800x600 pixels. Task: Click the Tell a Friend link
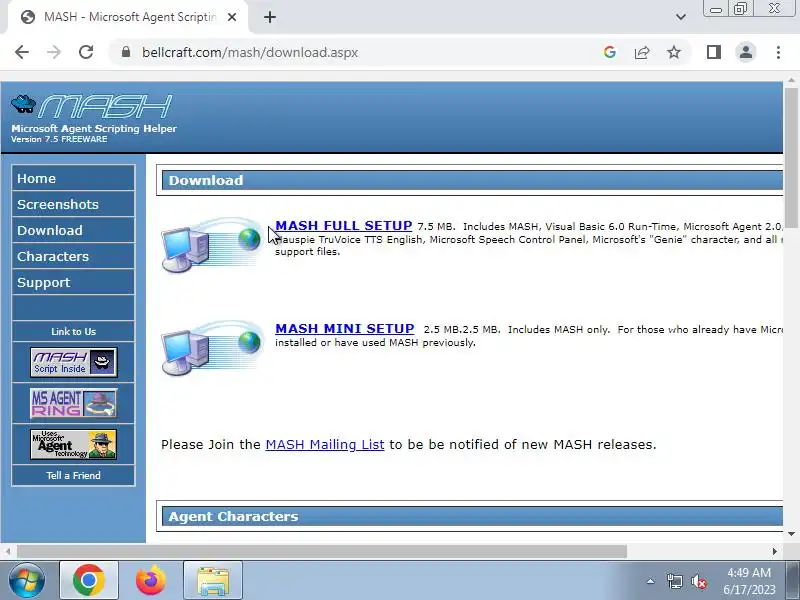coord(73,476)
